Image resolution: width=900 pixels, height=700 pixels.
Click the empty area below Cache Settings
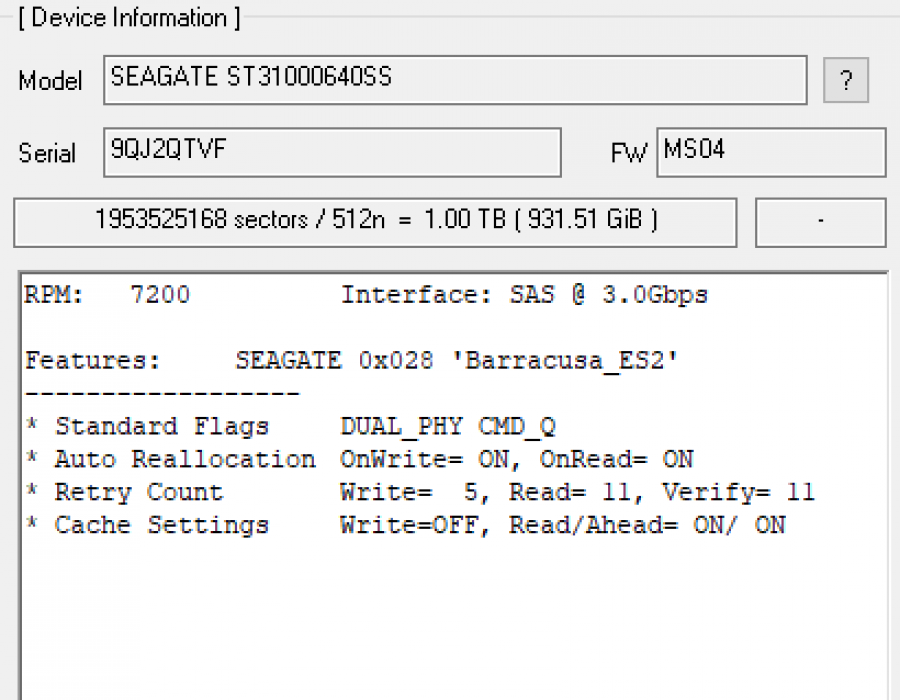click(x=450, y=620)
